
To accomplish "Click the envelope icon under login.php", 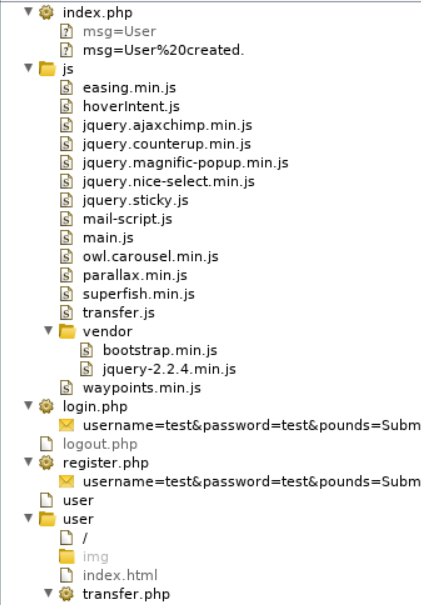I will click(x=66, y=425).
